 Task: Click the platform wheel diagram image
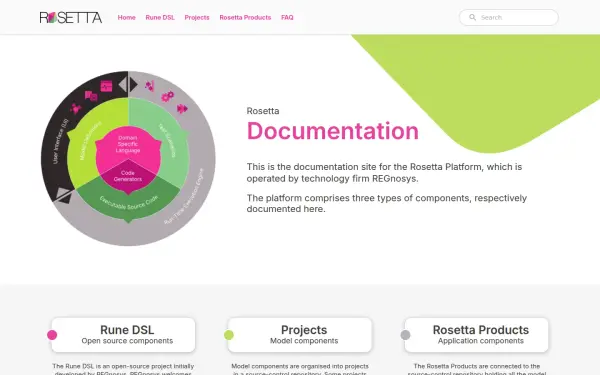coord(128,158)
